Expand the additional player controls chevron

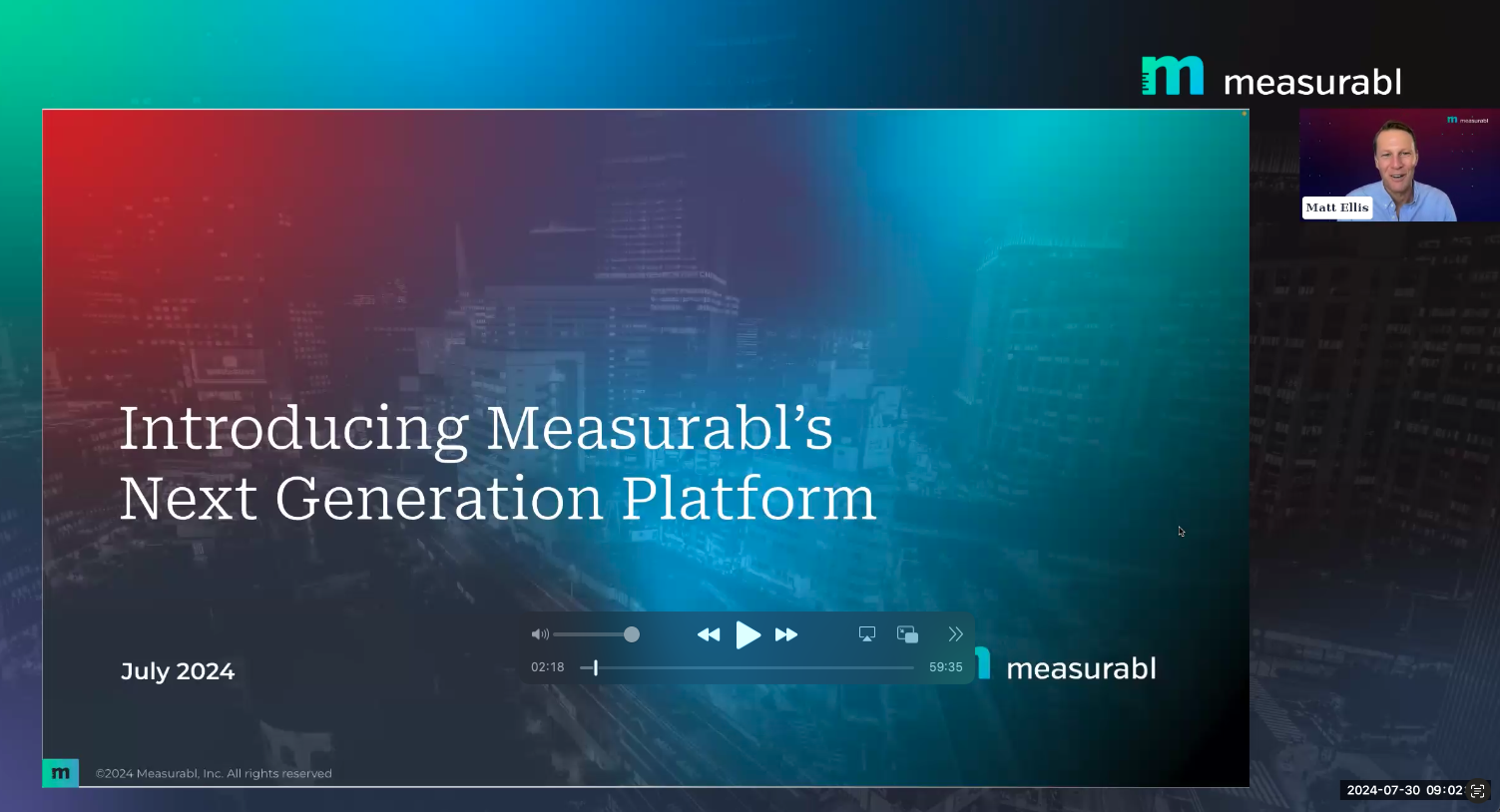click(x=954, y=633)
